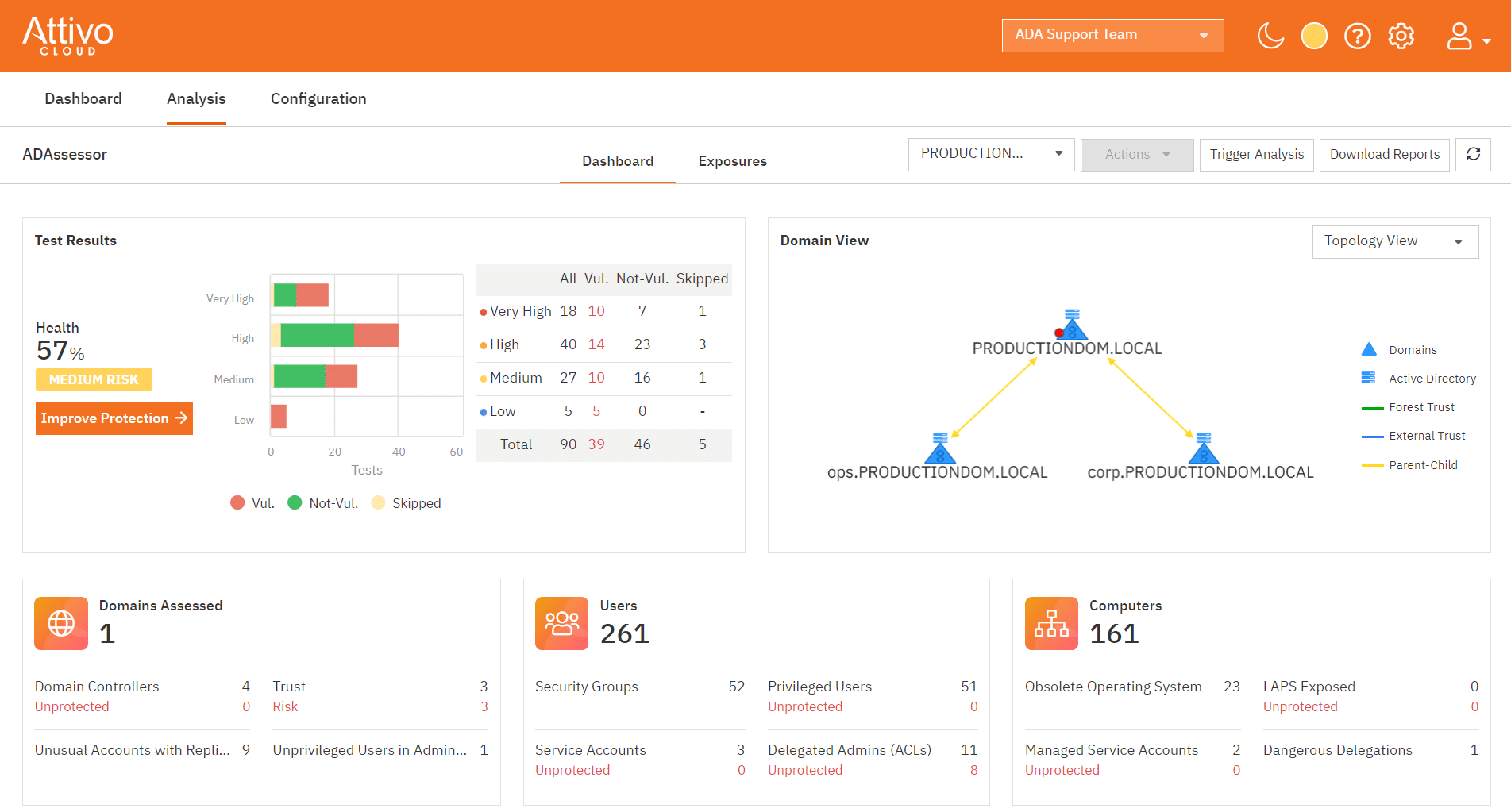
Task: Open the Analysis tab
Action: pyautogui.click(x=196, y=98)
